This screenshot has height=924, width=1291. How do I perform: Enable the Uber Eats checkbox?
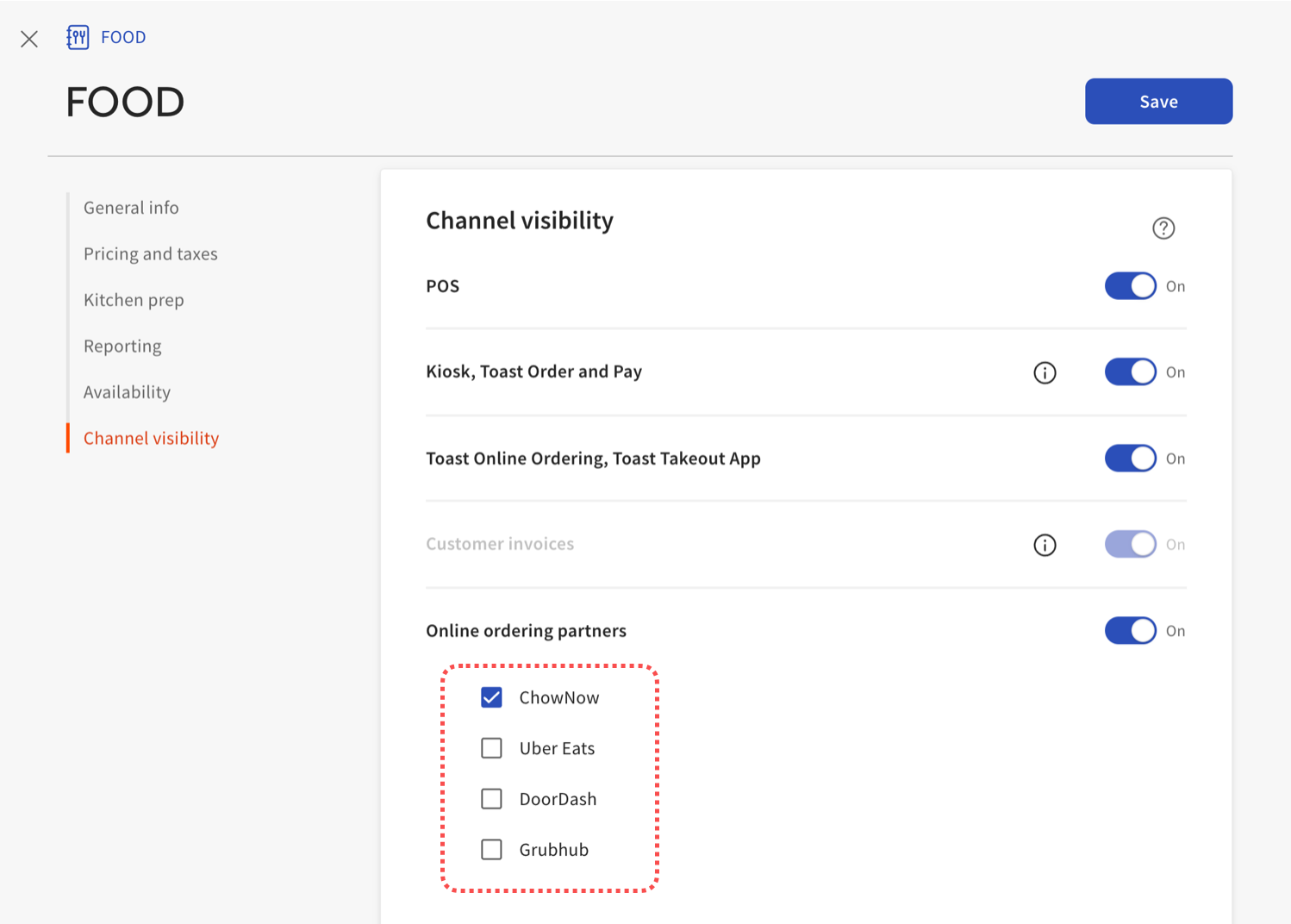491,748
